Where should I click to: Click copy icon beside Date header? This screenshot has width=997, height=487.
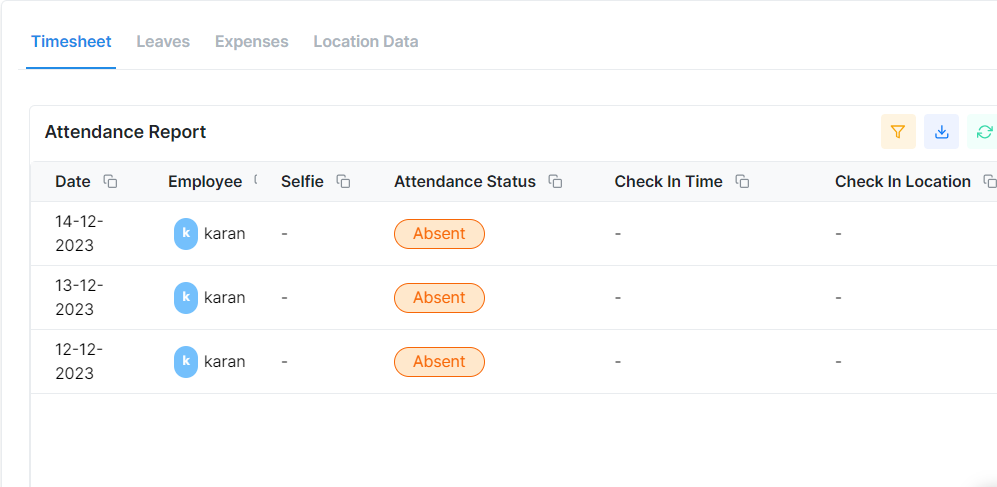[x=111, y=182]
